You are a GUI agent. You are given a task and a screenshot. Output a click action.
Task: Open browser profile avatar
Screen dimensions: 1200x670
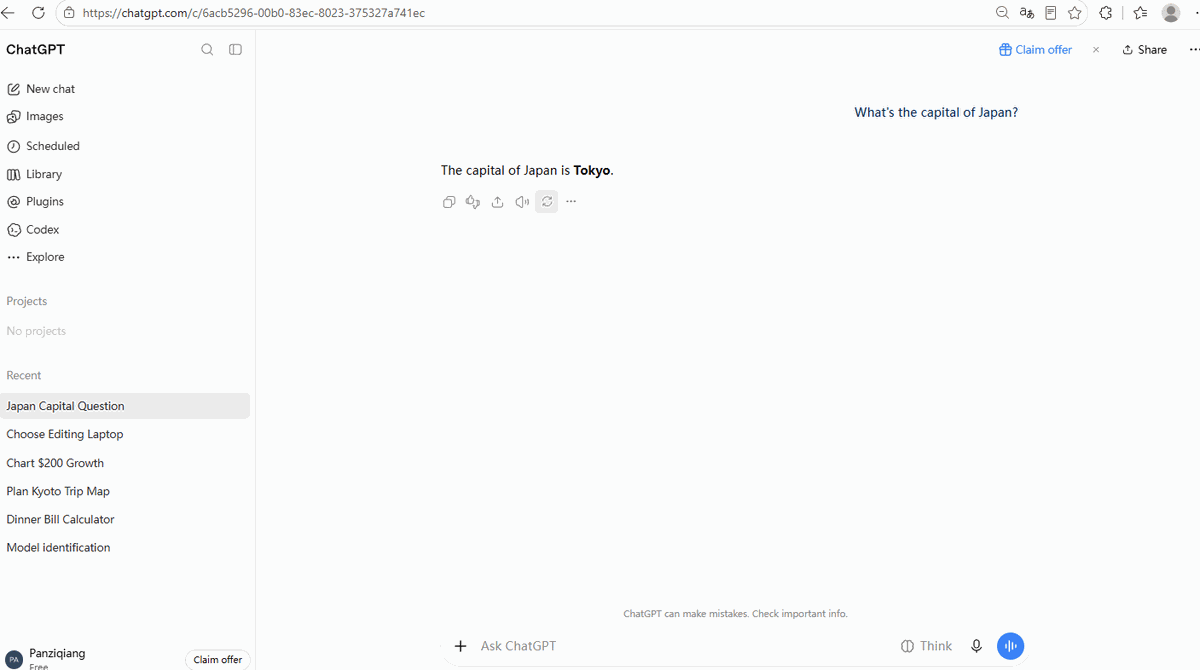(x=1171, y=13)
